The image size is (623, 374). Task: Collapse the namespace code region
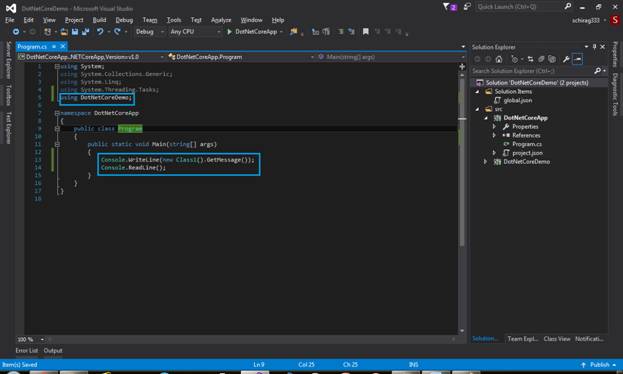57,113
